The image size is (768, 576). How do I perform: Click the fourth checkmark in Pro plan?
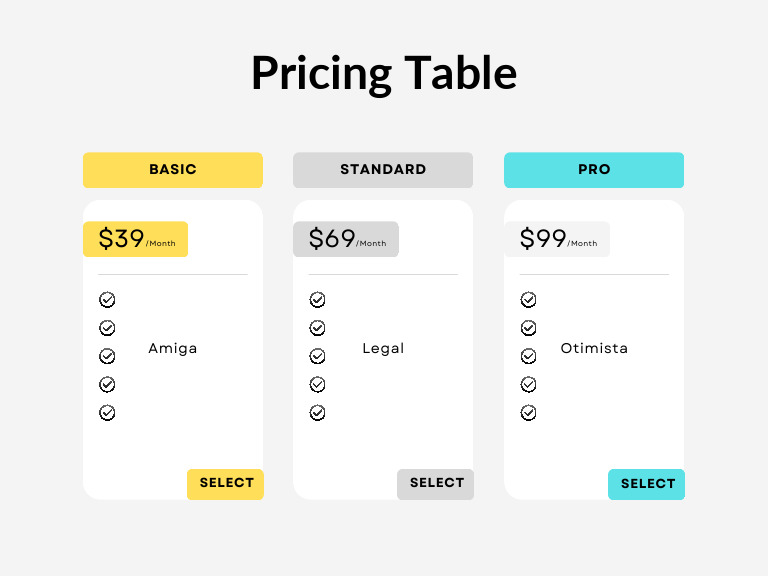click(x=528, y=384)
